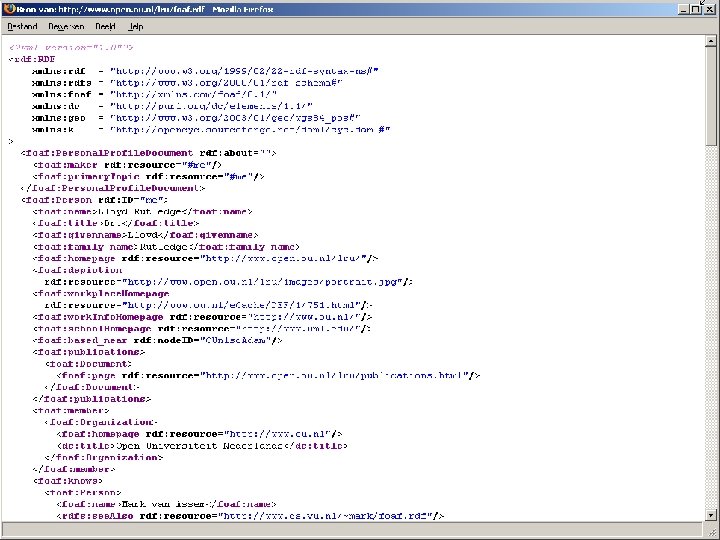The height and width of the screenshot is (540, 720).
Task: Click the opening foaf:member tag
Action: click(x=71, y=411)
